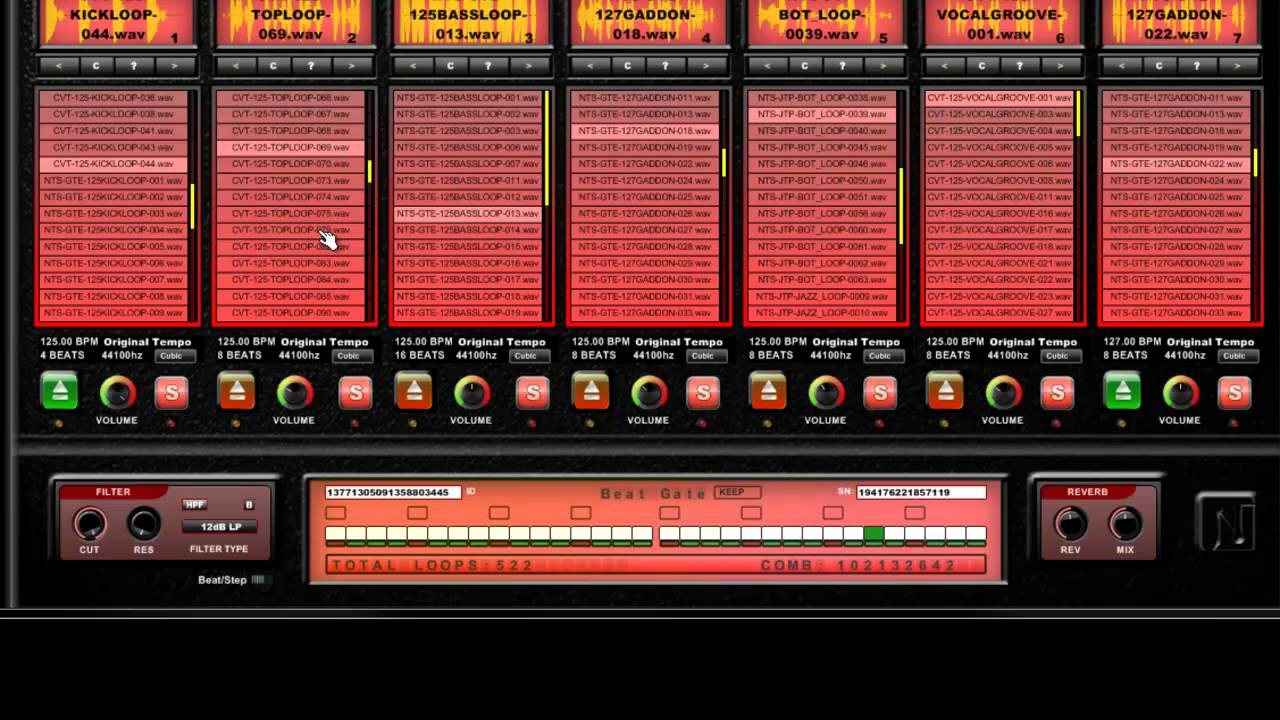Toggle the green play button under track 7
This screenshot has height=720, width=1280.
[1122, 391]
